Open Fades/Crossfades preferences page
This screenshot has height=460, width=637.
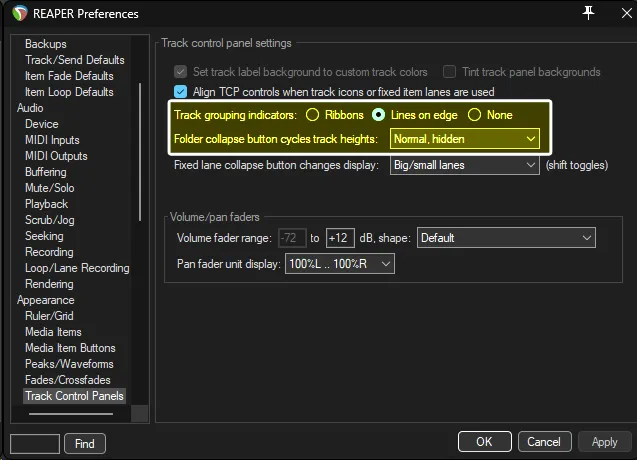pos(67,380)
